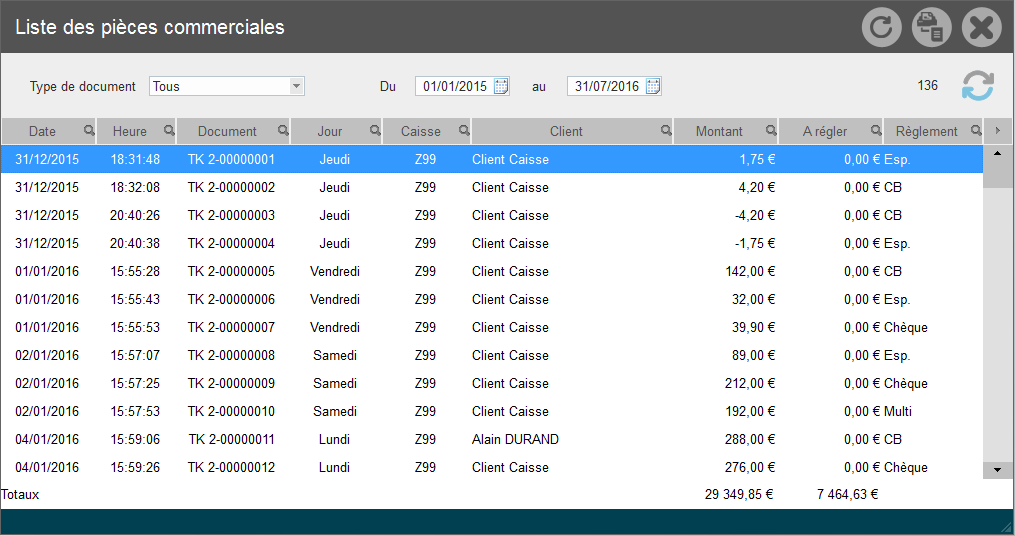This screenshot has height=536, width=1015.
Task: Click total to pay 7 464,63 €
Action: (847, 494)
